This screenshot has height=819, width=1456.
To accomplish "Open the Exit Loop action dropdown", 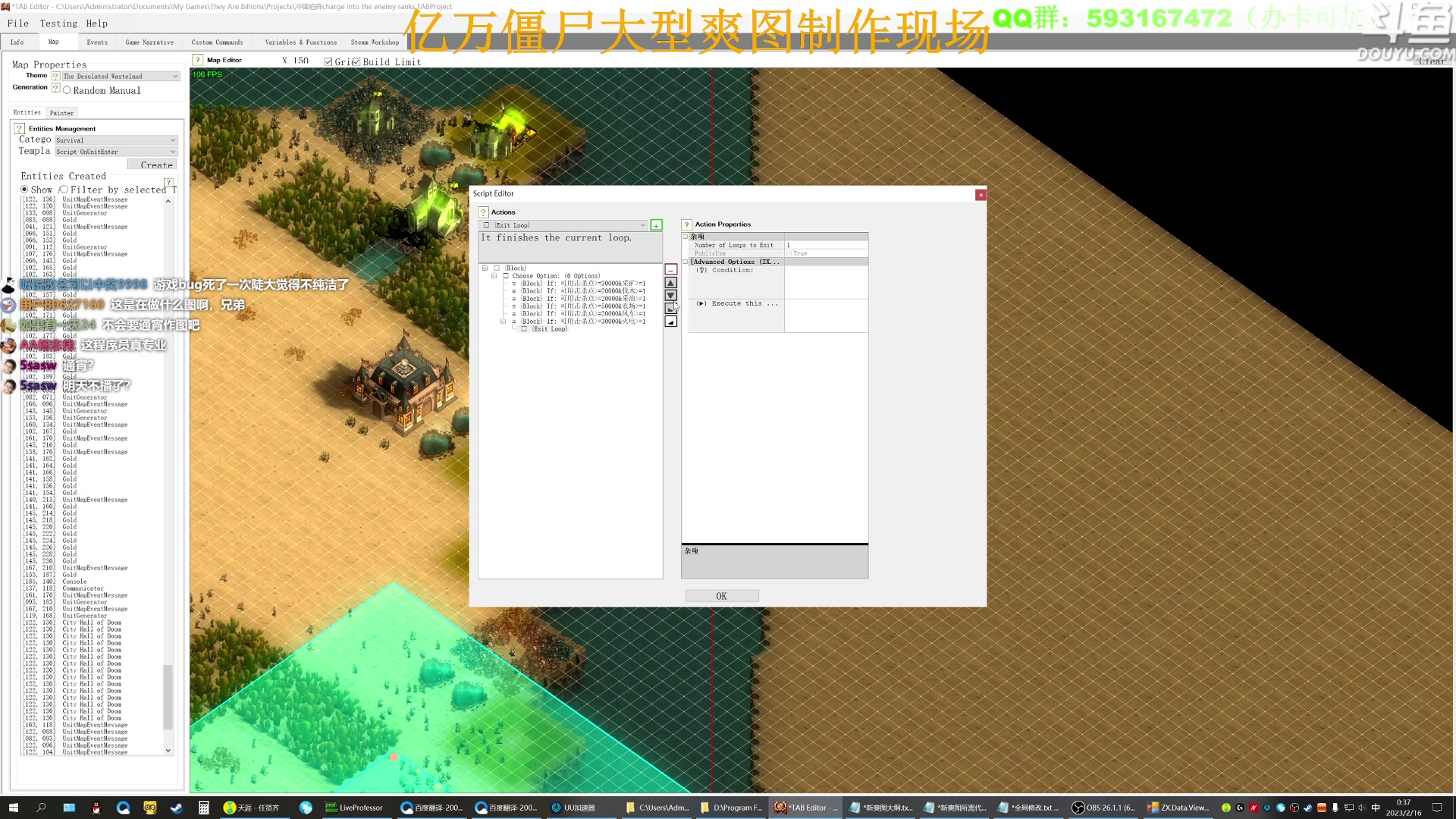I will pos(563,225).
